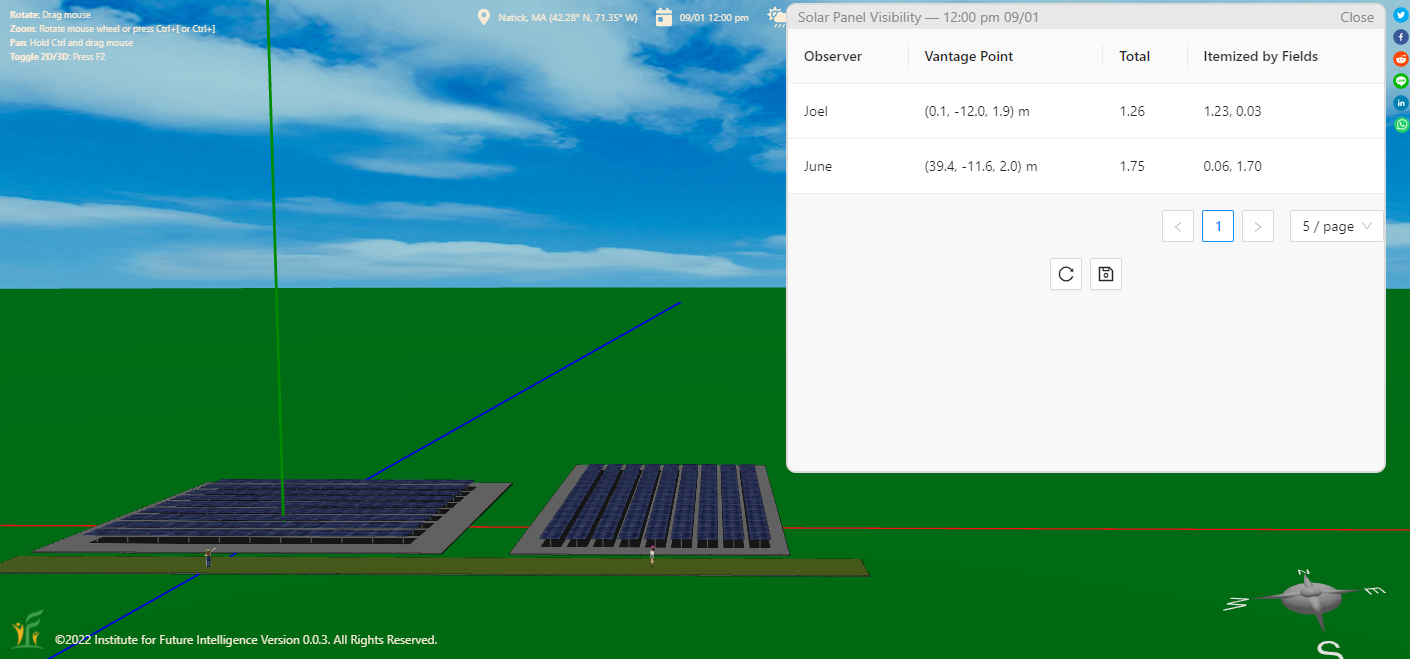Share on WhatsApp via sidebar icon
This screenshot has height=659, width=1410.
(x=1401, y=125)
